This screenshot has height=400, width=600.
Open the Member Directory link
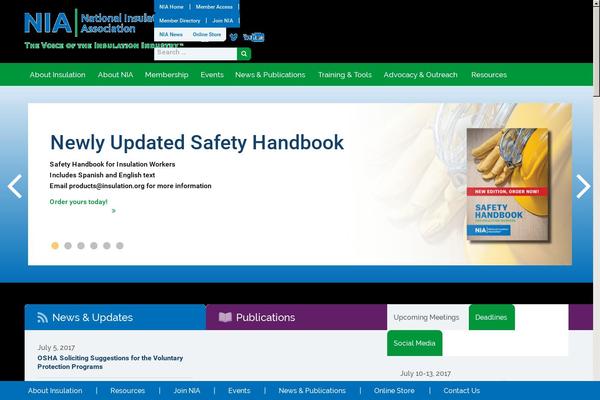pyautogui.click(x=179, y=21)
